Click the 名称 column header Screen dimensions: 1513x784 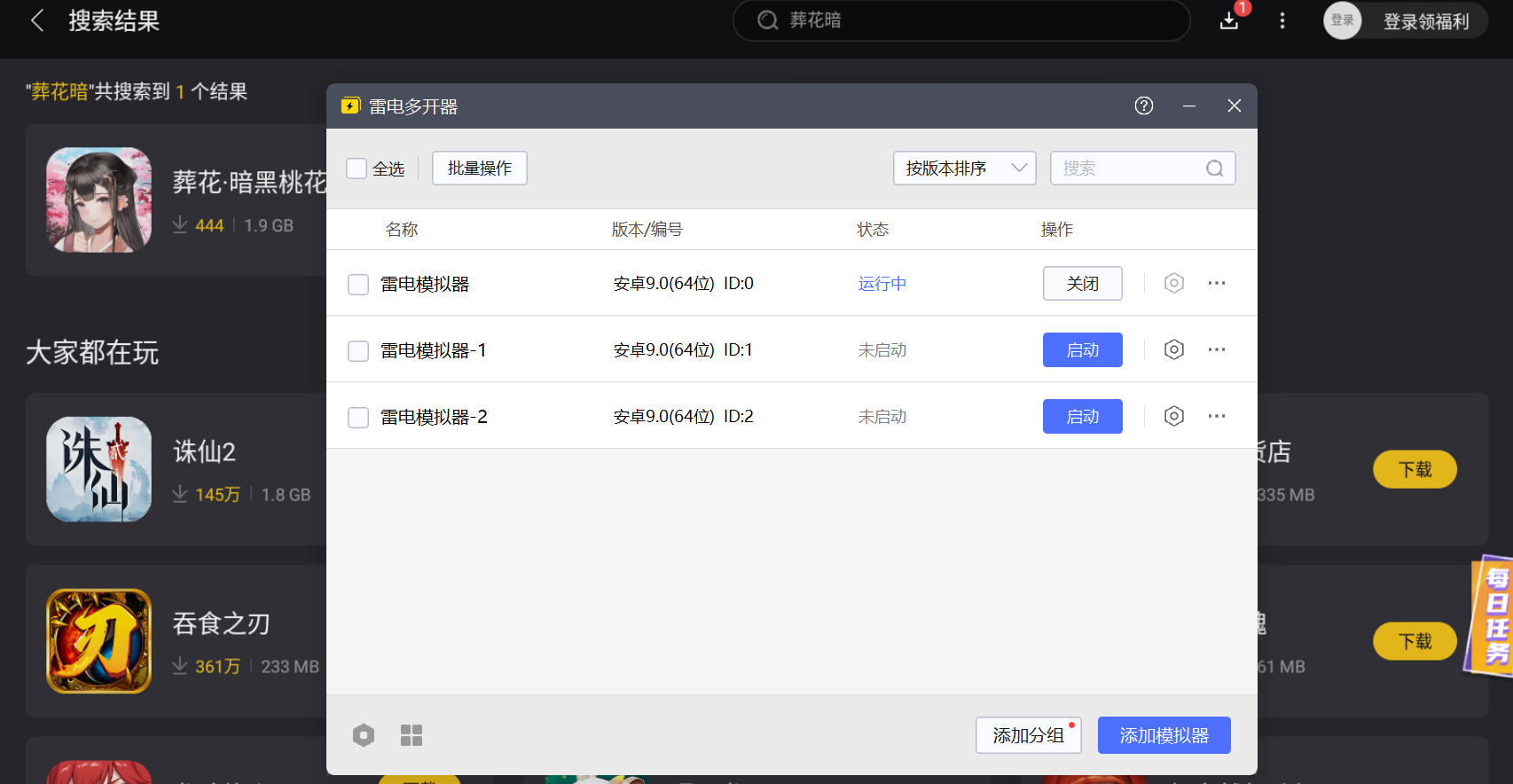click(402, 230)
